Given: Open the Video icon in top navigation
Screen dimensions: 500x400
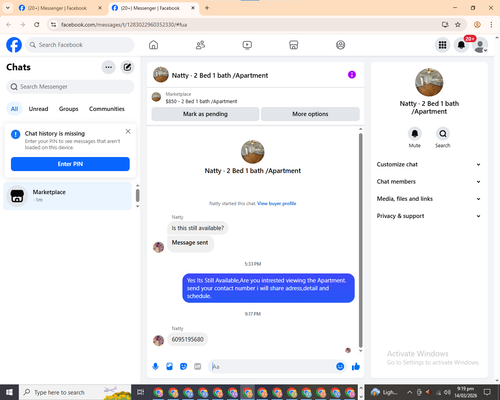Looking at the screenshot, I should click(x=247, y=45).
